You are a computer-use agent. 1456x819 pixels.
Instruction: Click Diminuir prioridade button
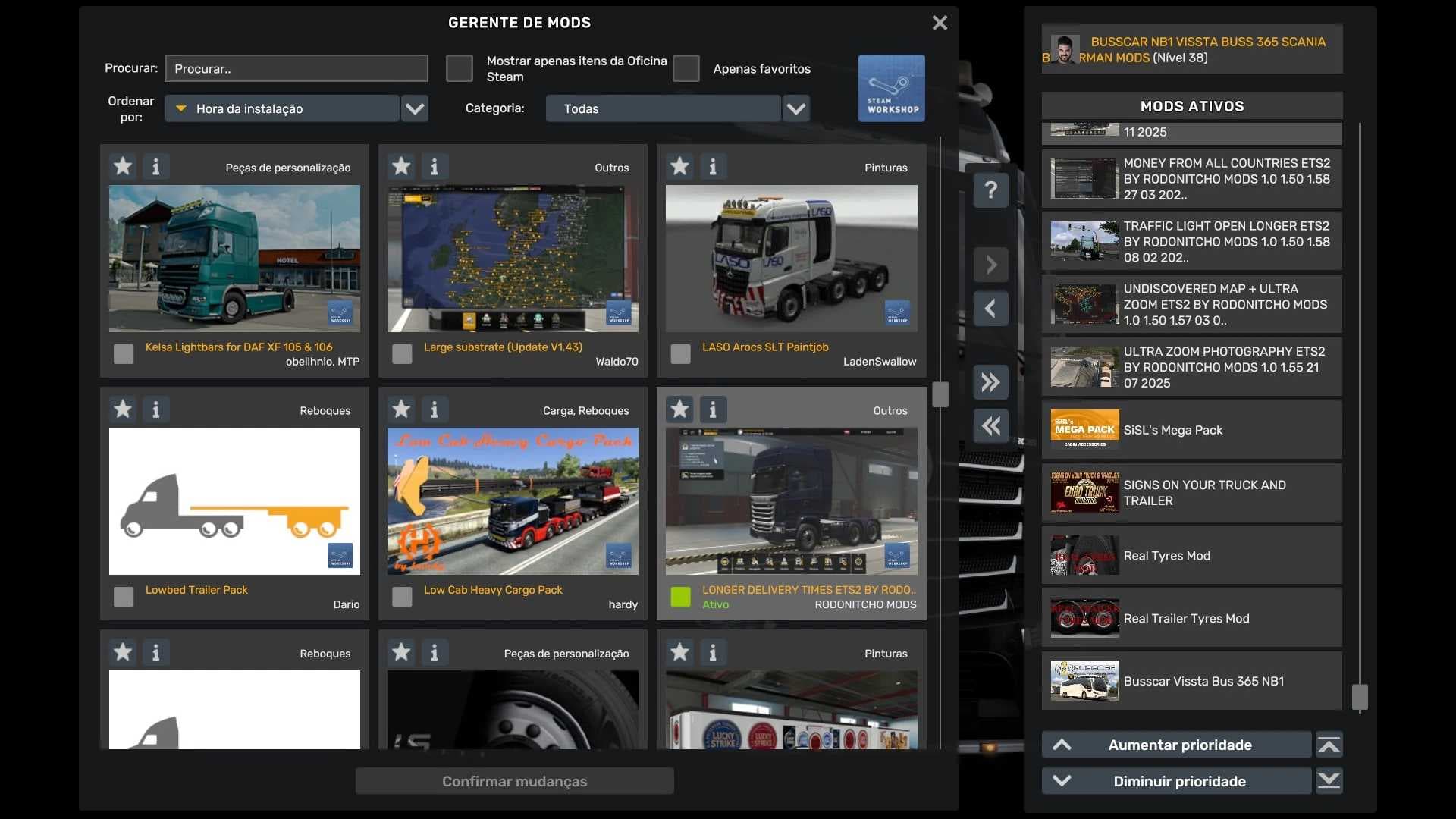pyautogui.click(x=1177, y=781)
